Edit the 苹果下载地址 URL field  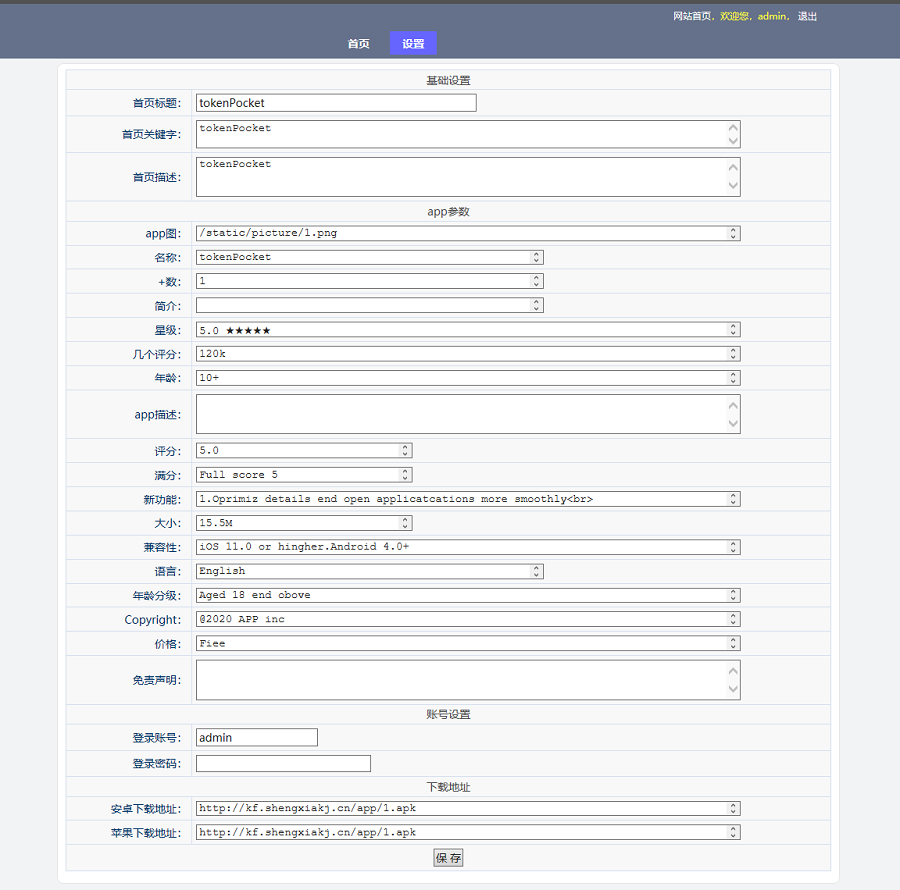pos(468,833)
